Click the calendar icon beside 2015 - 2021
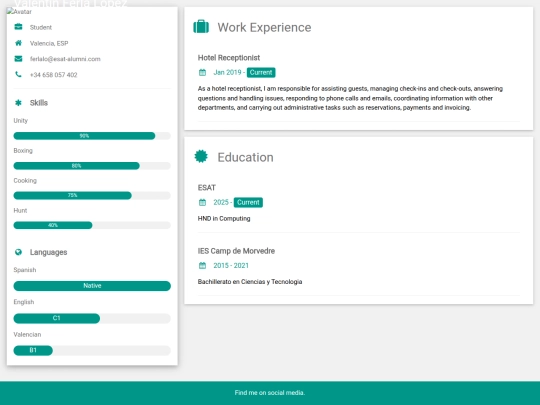Screen dimensions: 540x405 [202, 266]
